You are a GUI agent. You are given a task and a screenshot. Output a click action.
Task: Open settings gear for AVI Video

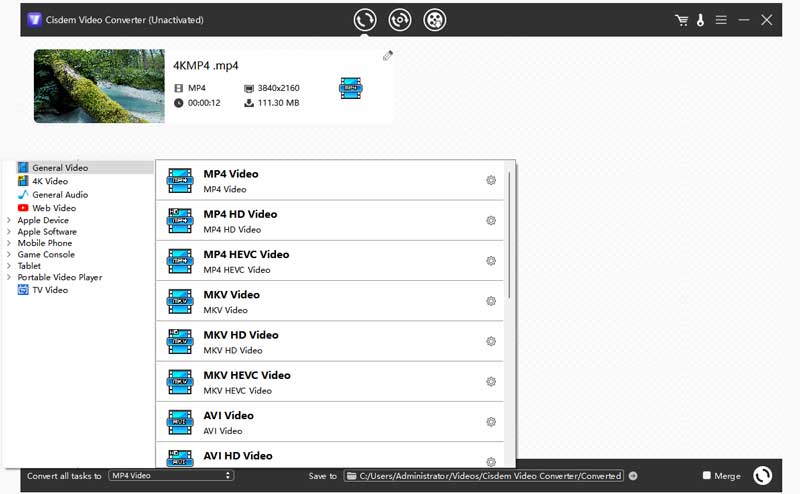point(491,422)
